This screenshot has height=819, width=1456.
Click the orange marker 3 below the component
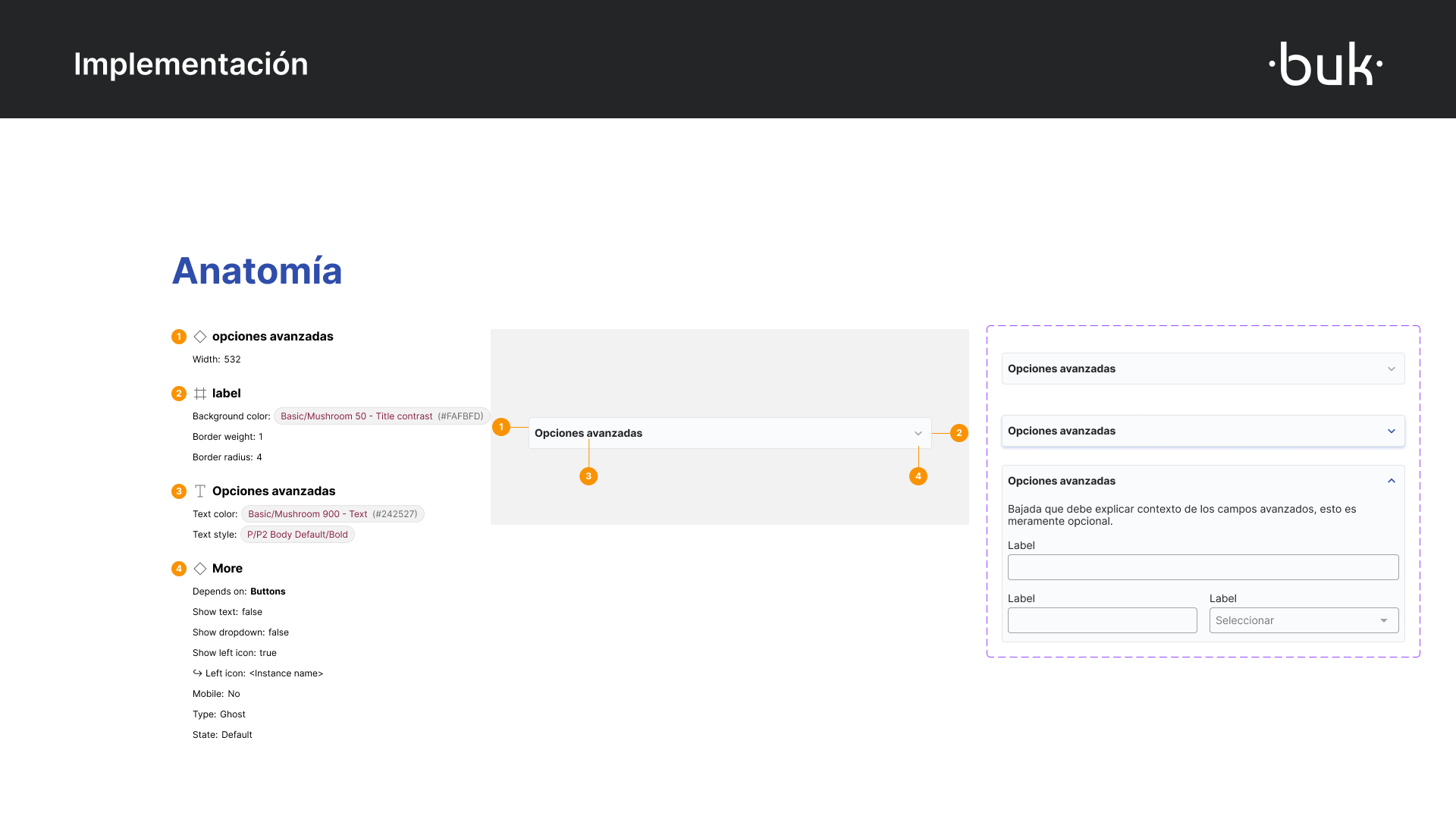pos(589,475)
